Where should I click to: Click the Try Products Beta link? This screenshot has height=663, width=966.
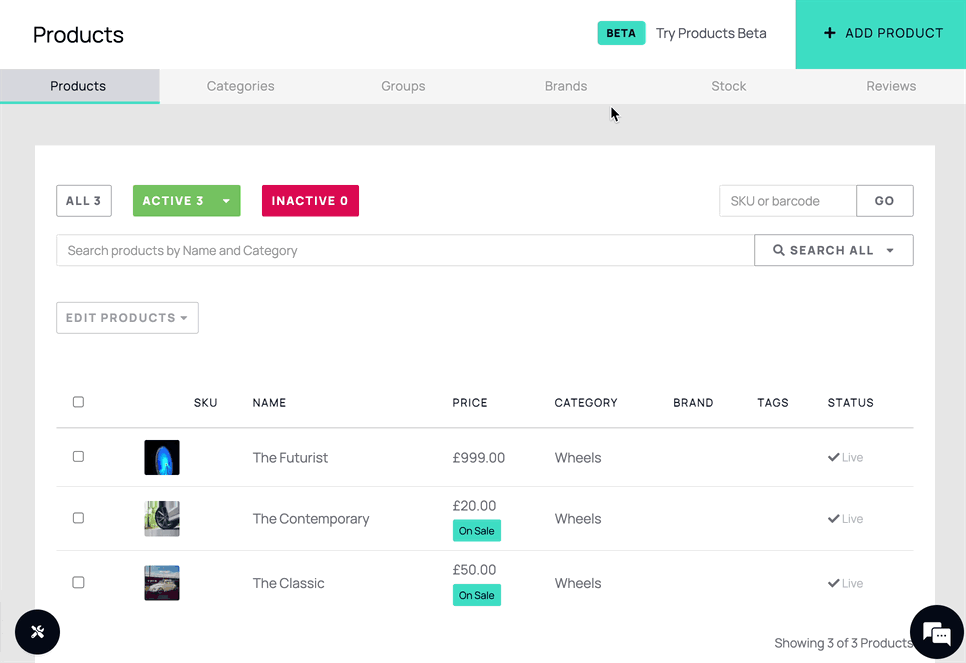click(x=711, y=33)
